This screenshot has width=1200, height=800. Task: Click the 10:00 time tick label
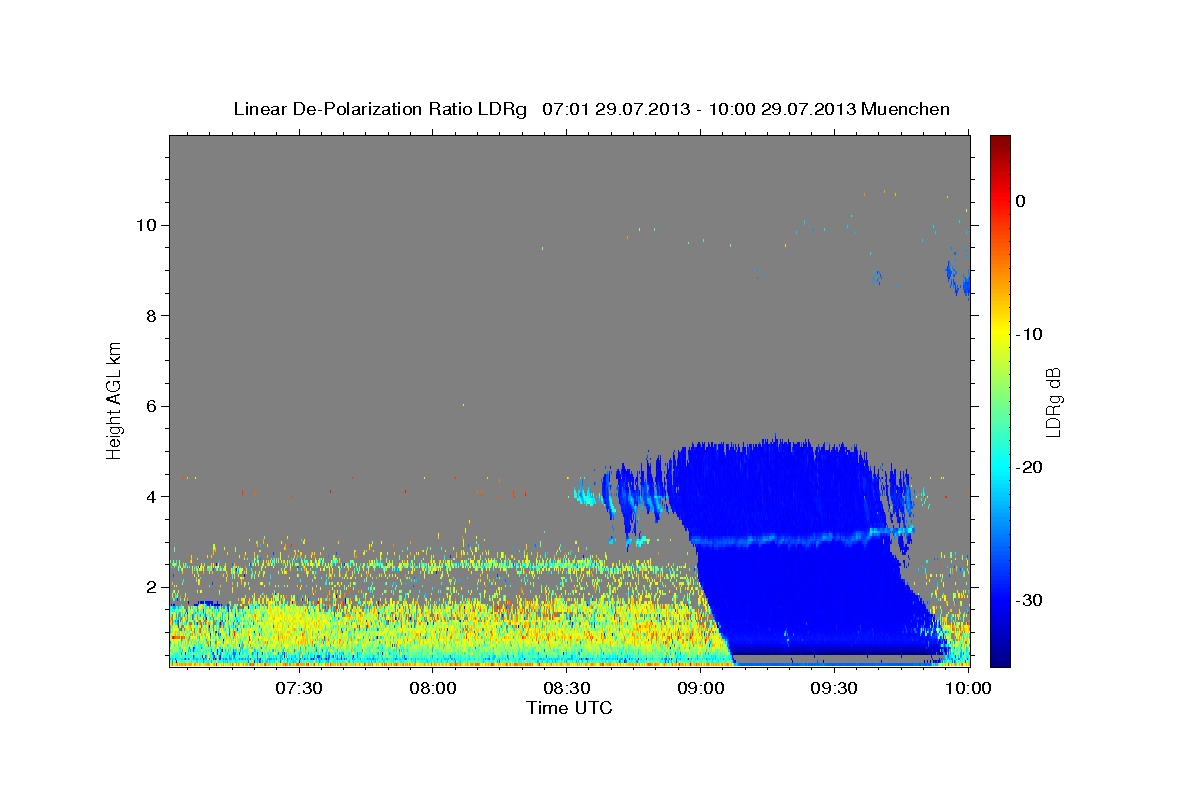click(x=968, y=689)
